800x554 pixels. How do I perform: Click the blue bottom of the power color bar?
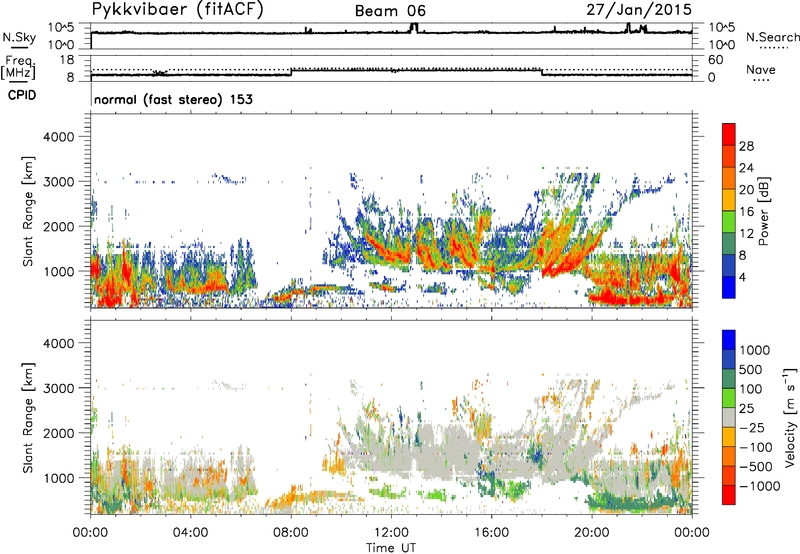click(x=729, y=287)
